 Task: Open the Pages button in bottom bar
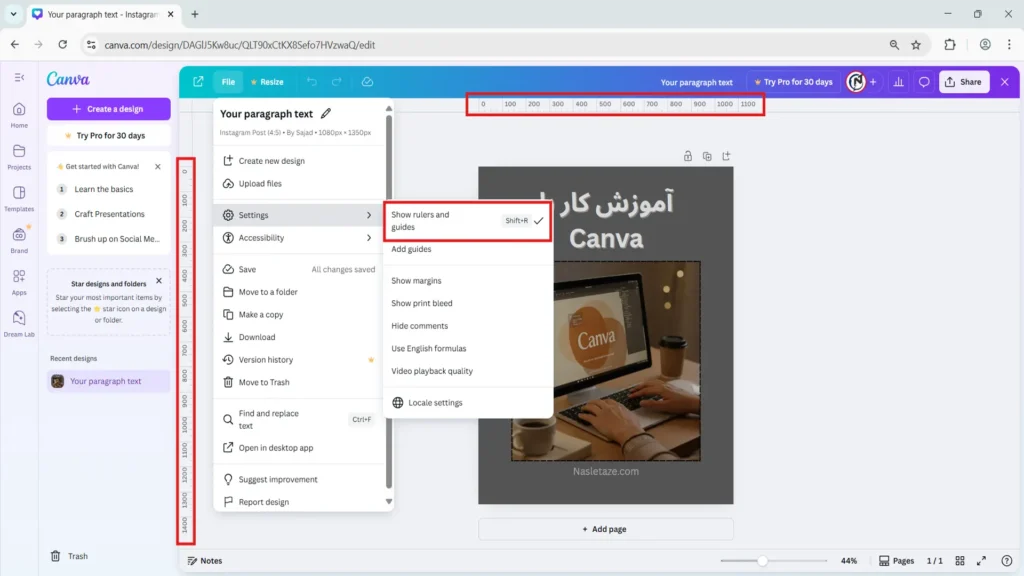coord(896,560)
